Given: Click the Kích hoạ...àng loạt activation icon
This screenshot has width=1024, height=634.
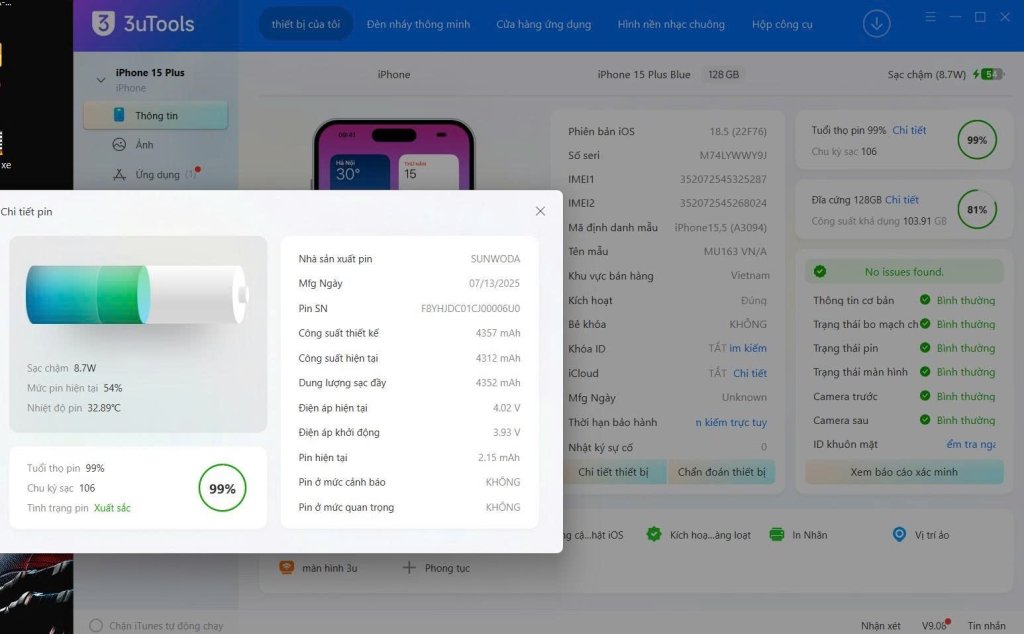Looking at the screenshot, I should (x=654, y=534).
